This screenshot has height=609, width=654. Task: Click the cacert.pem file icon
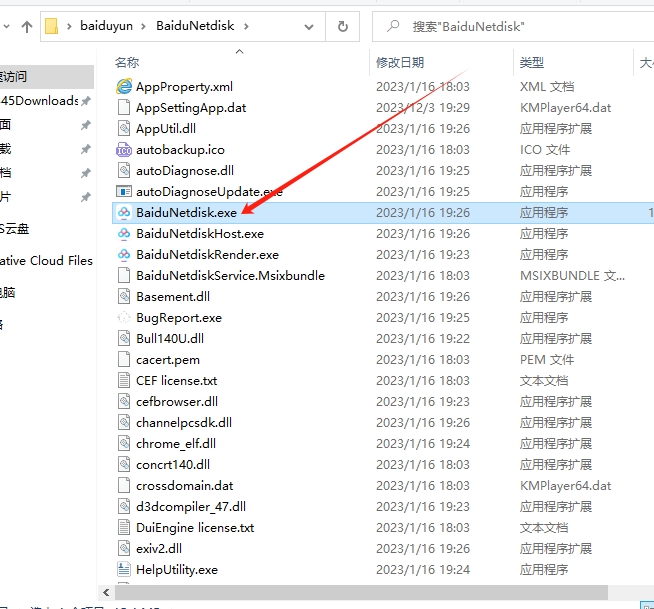click(124, 360)
